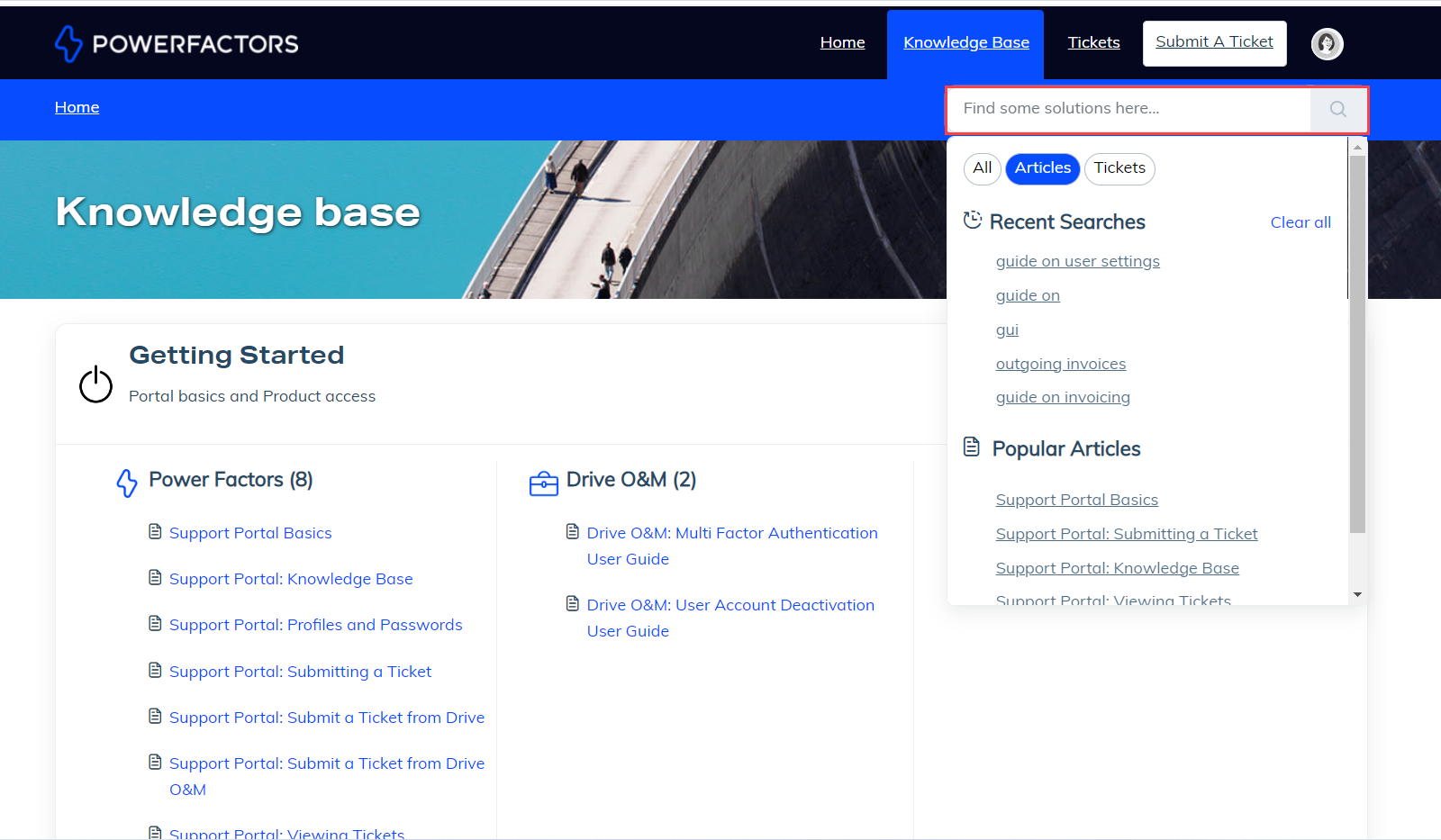Click Submit A Ticket button
The width and height of the screenshot is (1441, 840).
pyautogui.click(x=1214, y=43)
